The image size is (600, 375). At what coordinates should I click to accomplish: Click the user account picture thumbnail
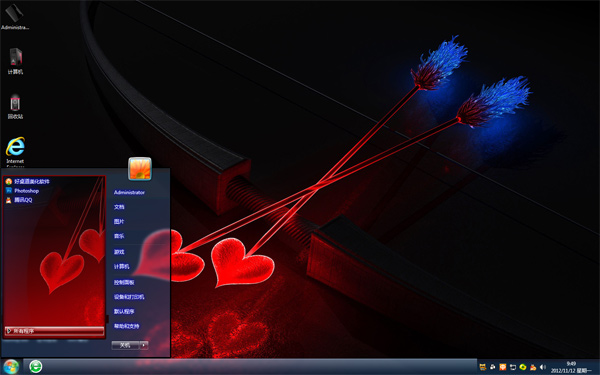(x=140, y=169)
